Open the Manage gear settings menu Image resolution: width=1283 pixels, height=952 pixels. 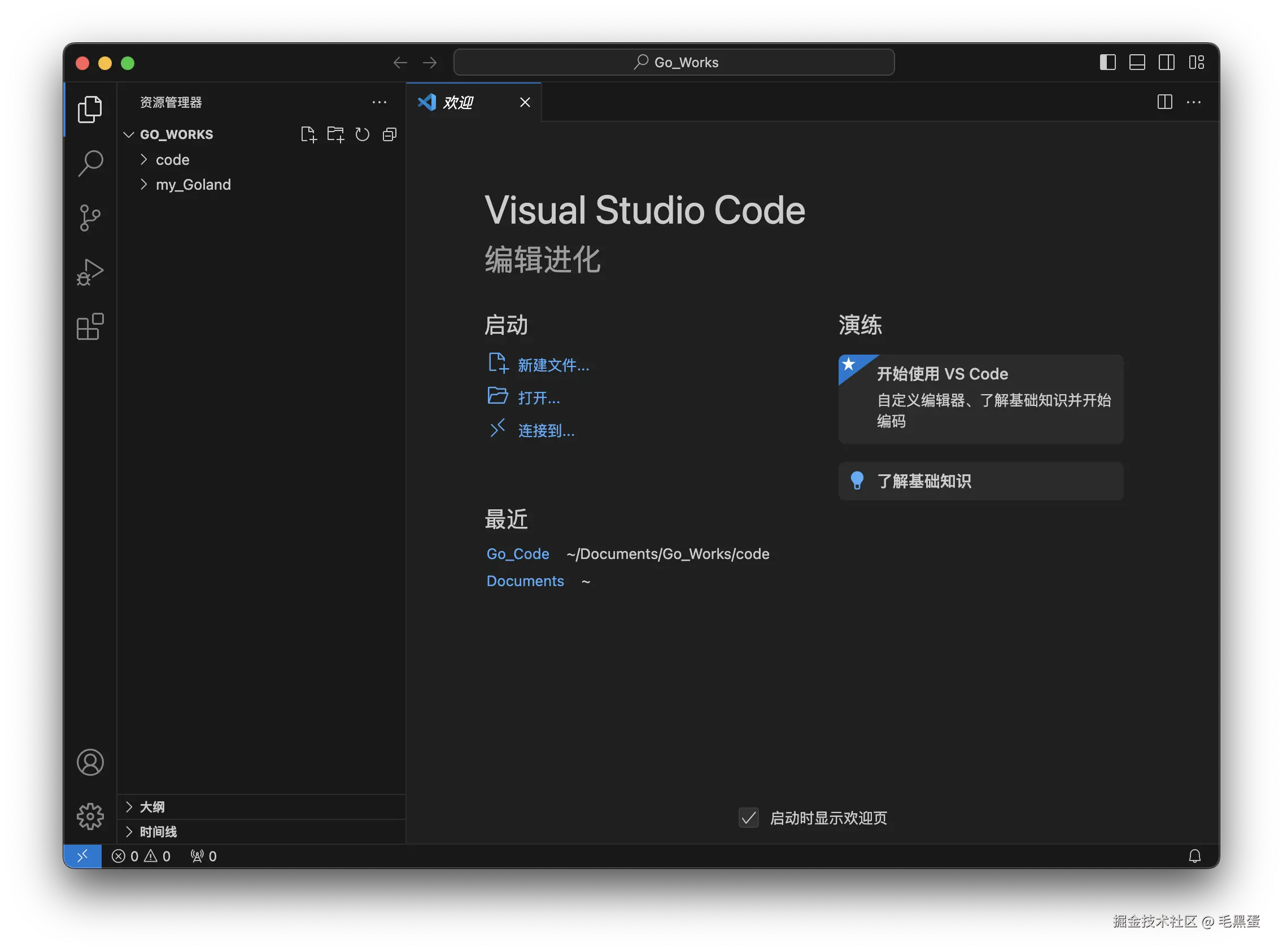tap(90, 816)
